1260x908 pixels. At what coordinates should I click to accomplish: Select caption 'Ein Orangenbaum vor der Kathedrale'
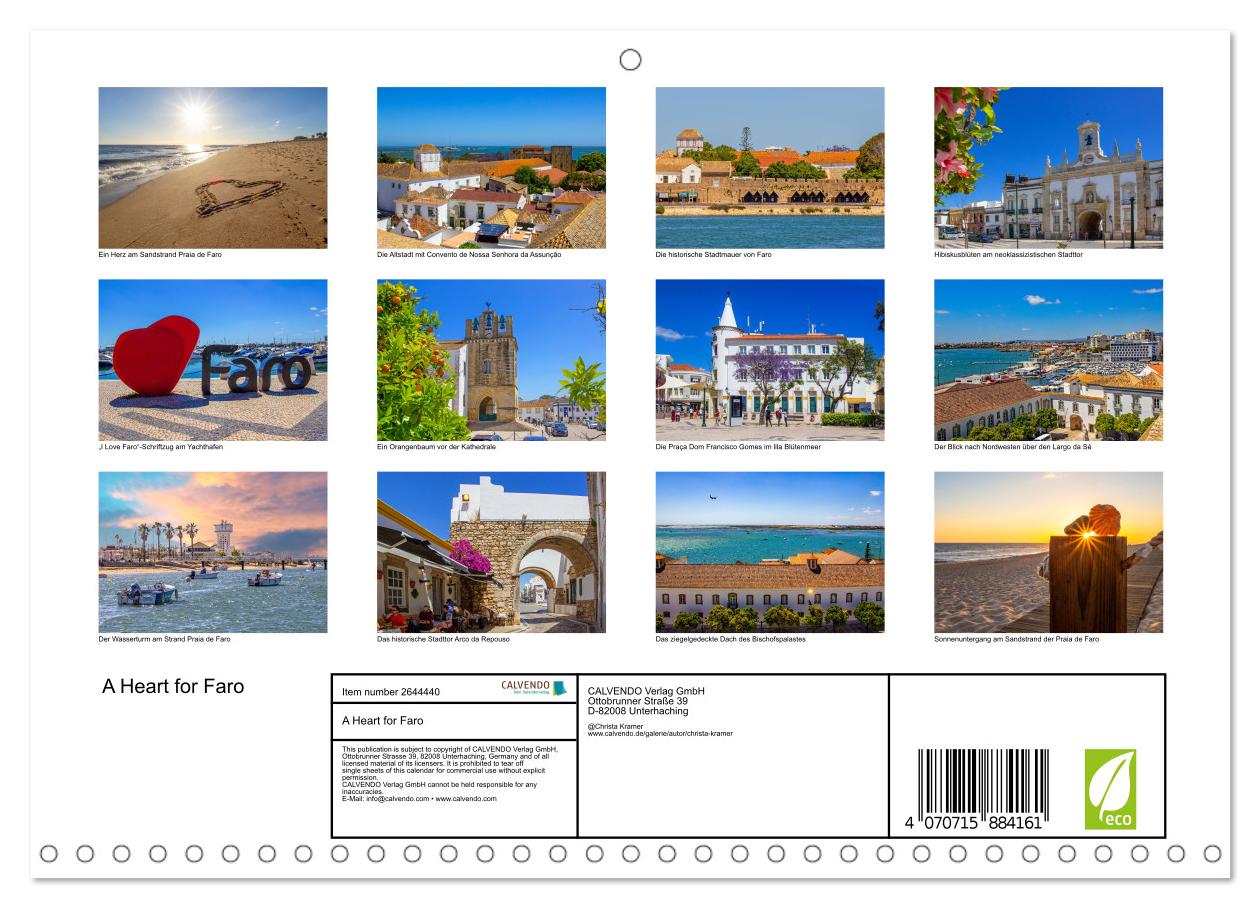point(437,447)
